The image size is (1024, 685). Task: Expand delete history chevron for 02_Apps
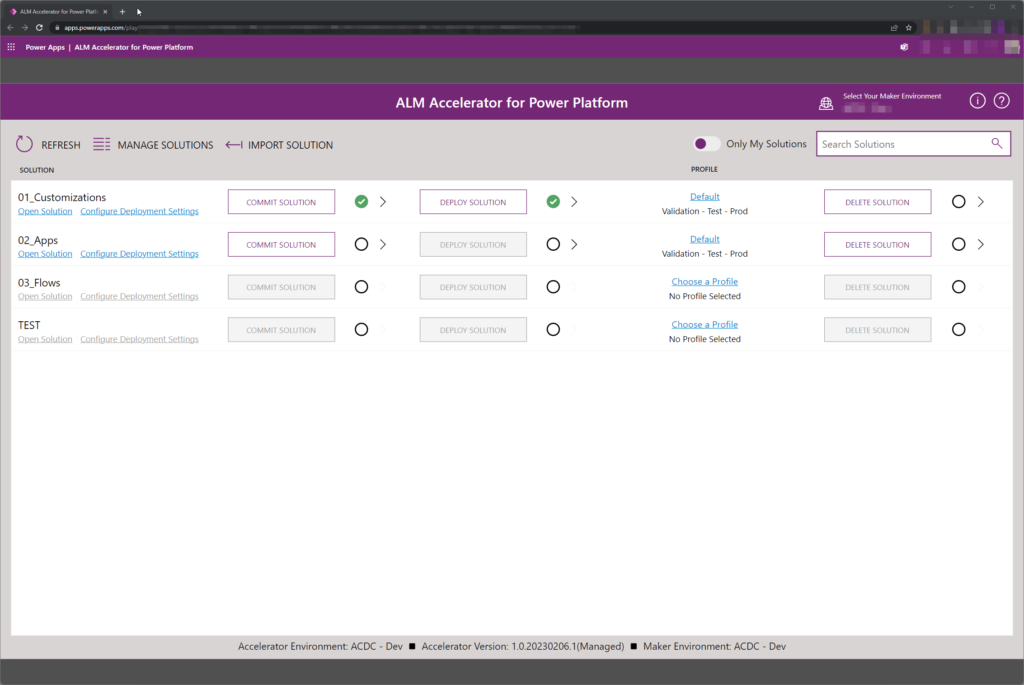tap(981, 244)
